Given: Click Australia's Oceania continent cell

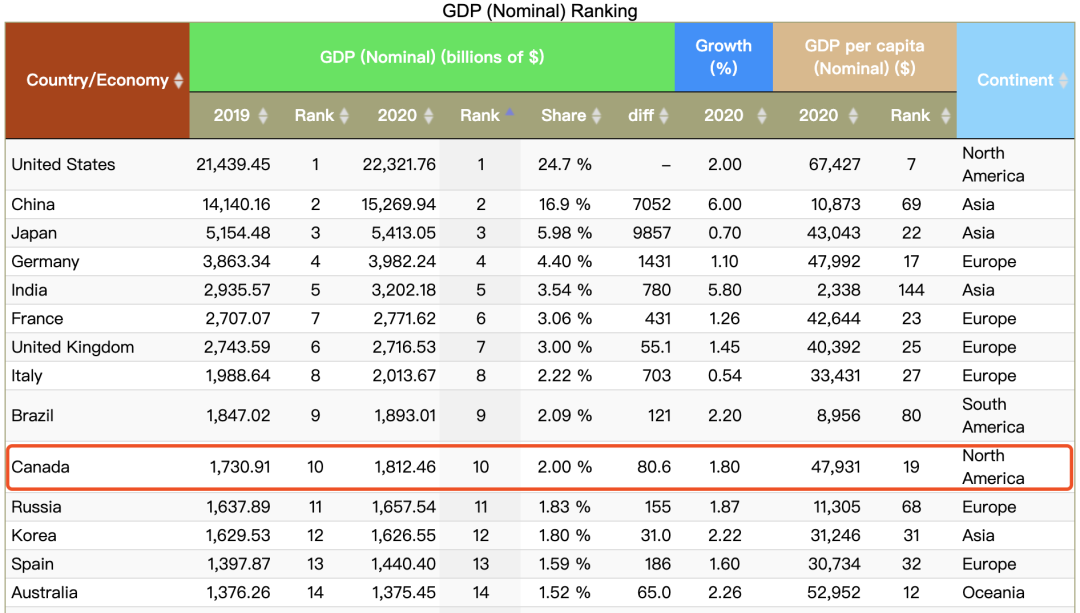Looking at the screenshot, I should 993,593.
